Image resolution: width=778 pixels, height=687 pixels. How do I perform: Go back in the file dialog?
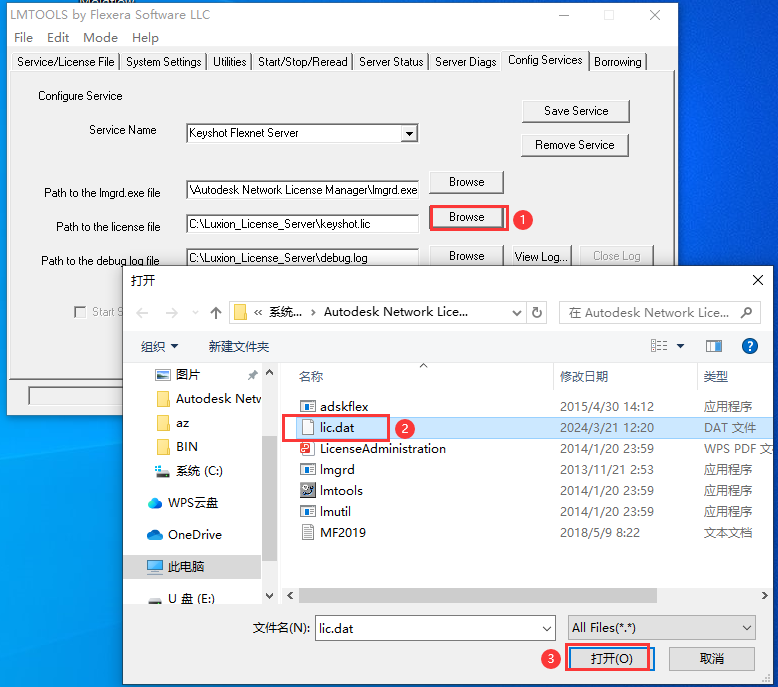[142, 313]
